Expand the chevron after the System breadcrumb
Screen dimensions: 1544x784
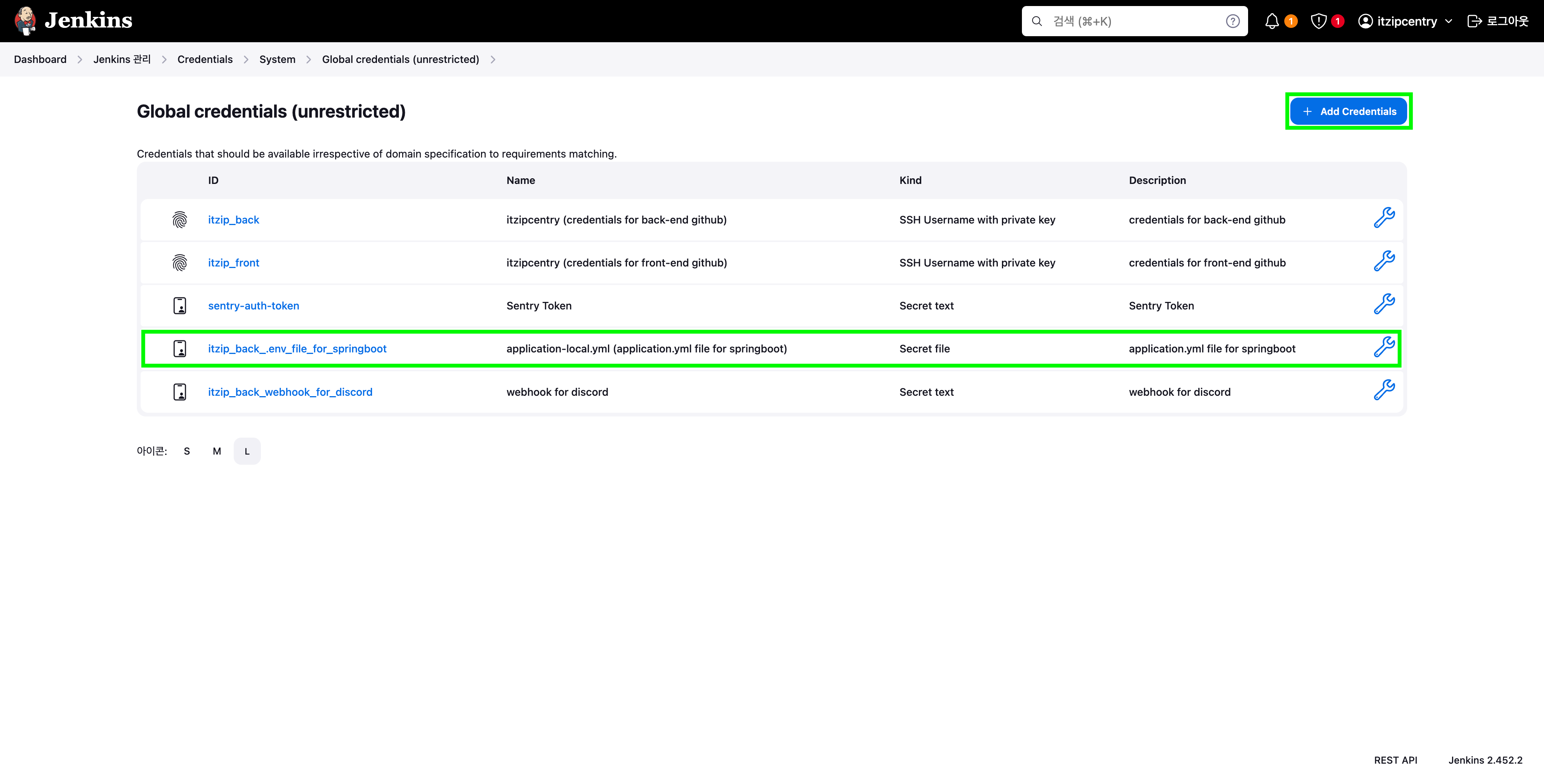pyautogui.click(x=309, y=59)
